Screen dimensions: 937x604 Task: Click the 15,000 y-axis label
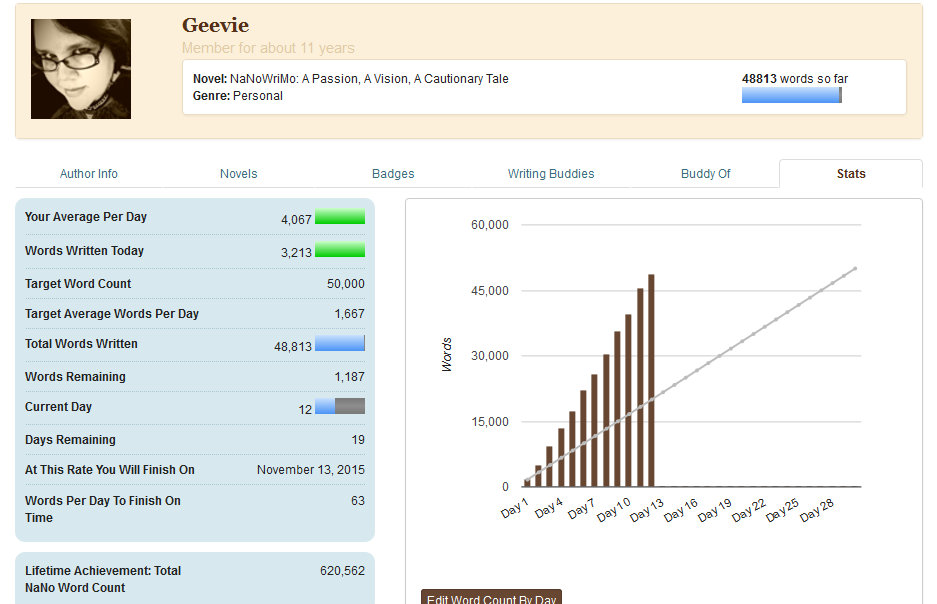490,421
